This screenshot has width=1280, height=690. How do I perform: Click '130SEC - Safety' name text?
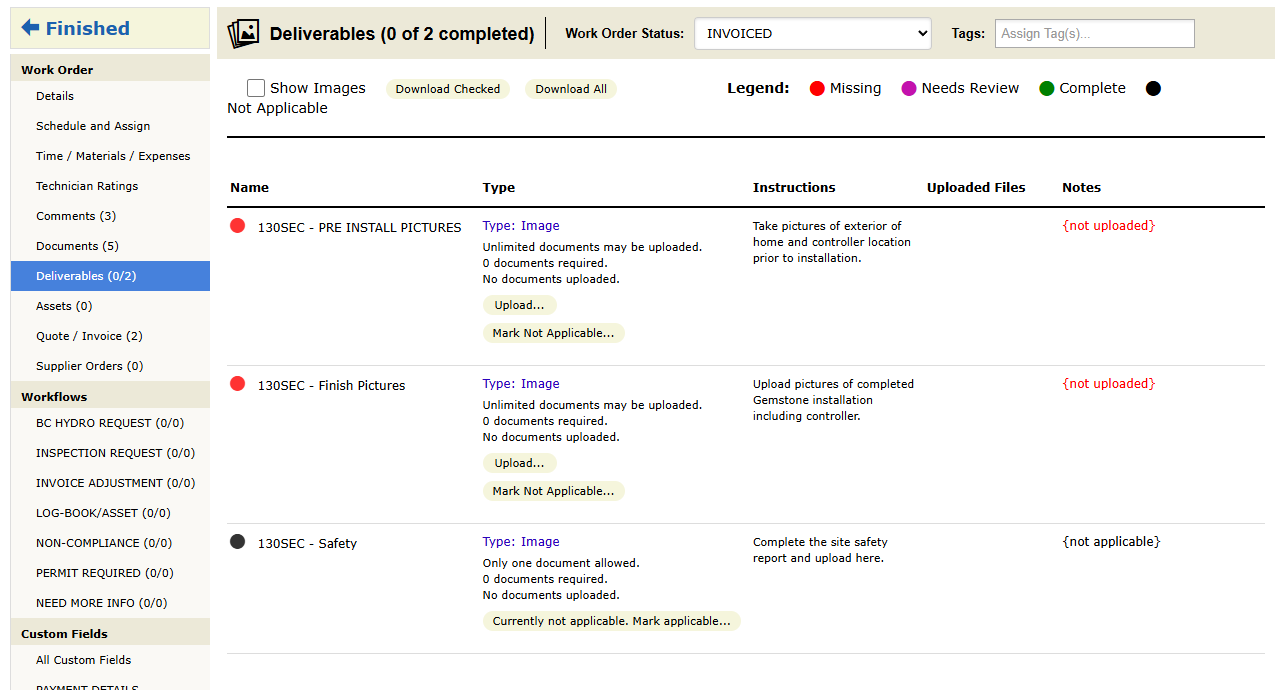tap(307, 544)
